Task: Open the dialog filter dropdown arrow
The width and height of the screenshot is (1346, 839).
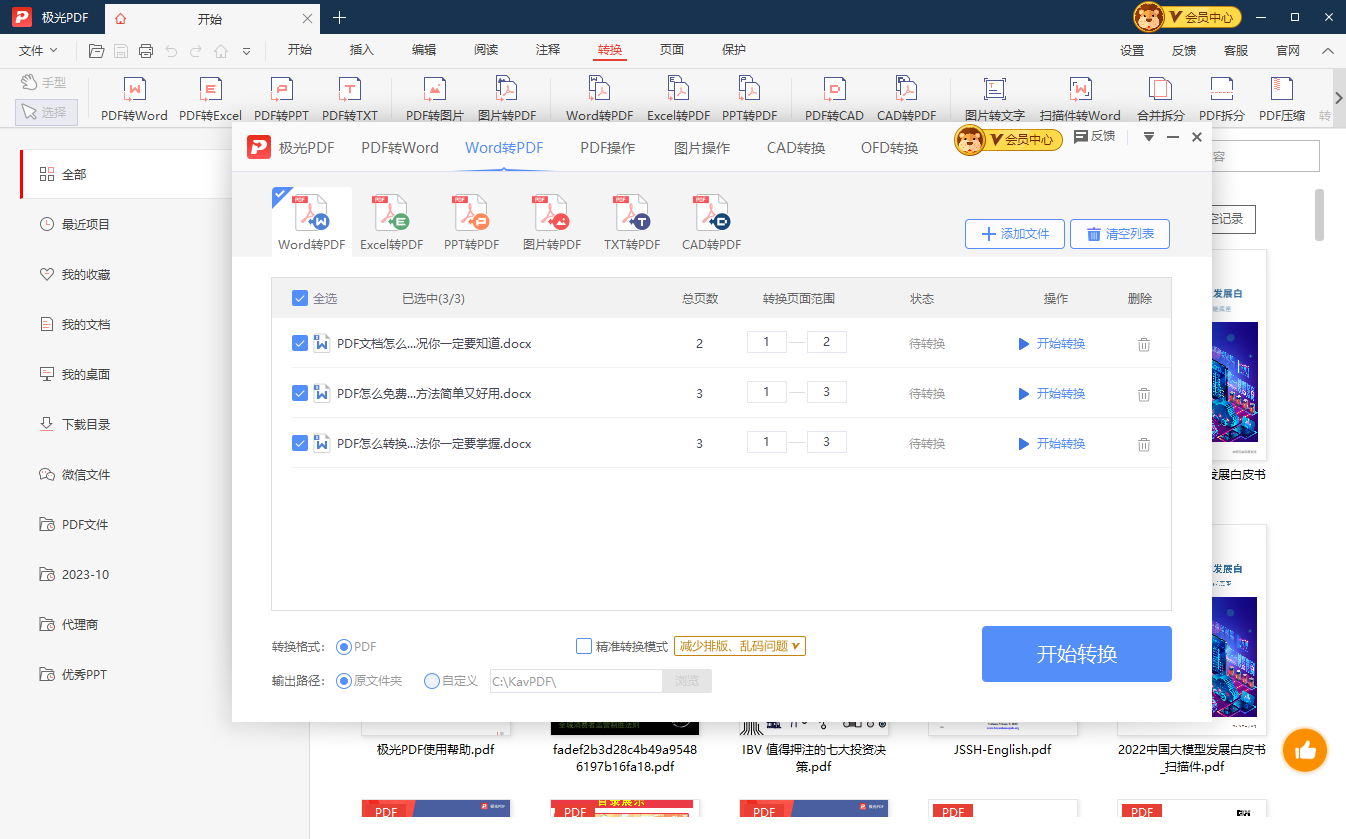Action: point(1147,137)
